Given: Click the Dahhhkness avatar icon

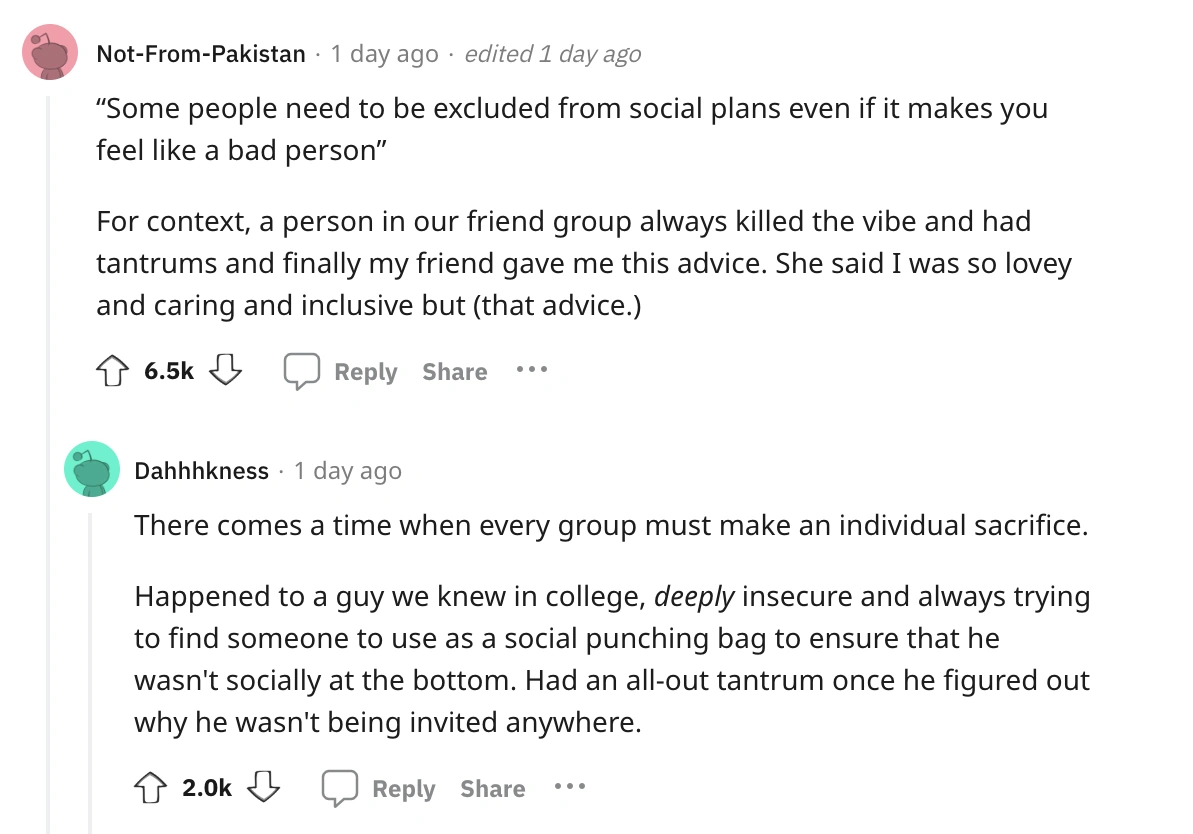Looking at the screenshot, I should [92, 469].
